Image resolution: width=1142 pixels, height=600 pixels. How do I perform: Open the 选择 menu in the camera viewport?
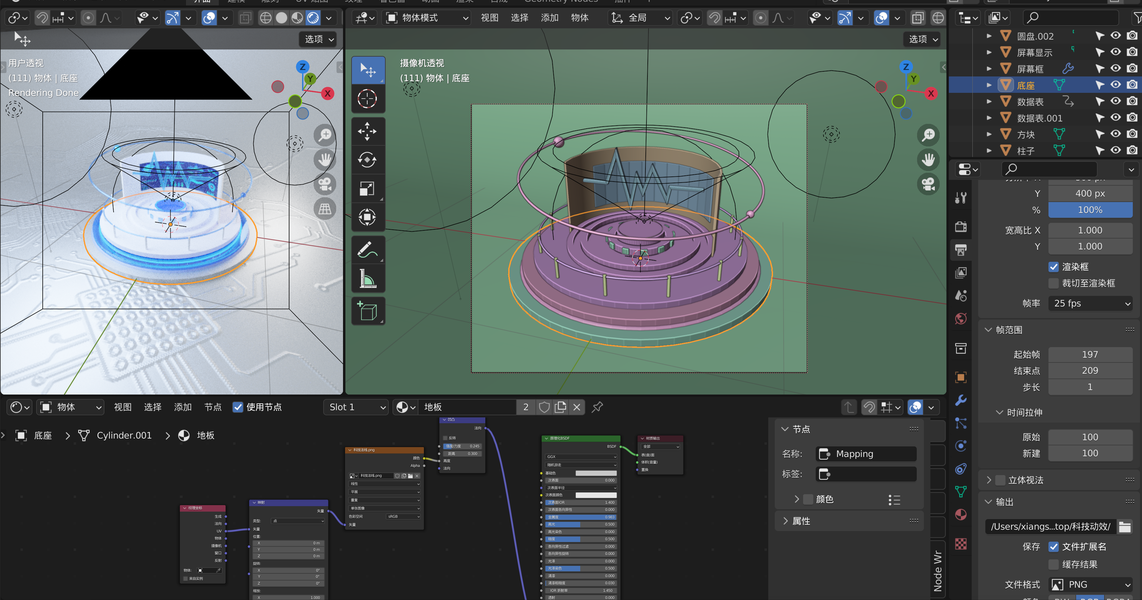(x=519, y=17)
